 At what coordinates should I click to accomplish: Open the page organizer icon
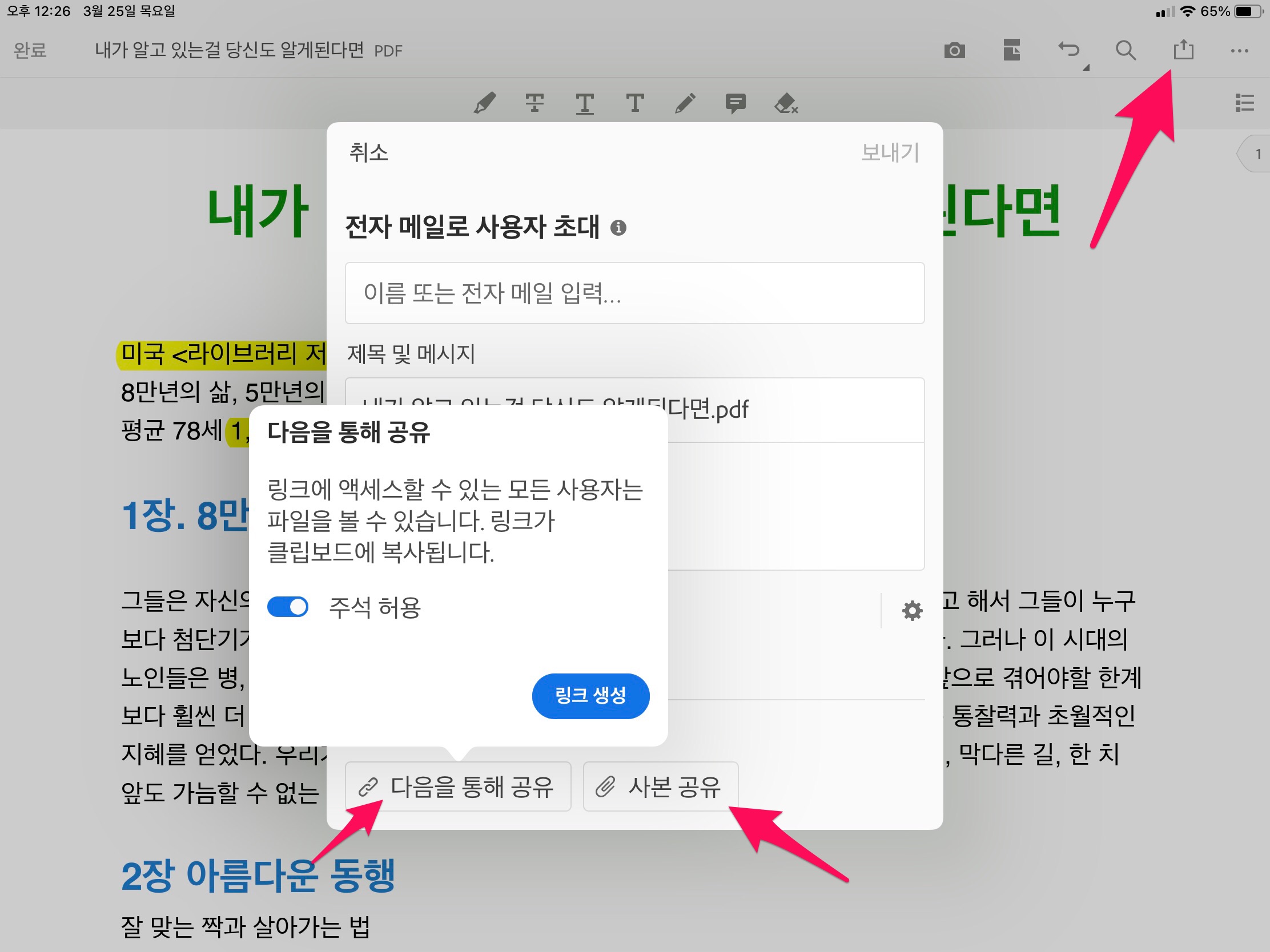pyautogui.click(x=1012, y=50)
